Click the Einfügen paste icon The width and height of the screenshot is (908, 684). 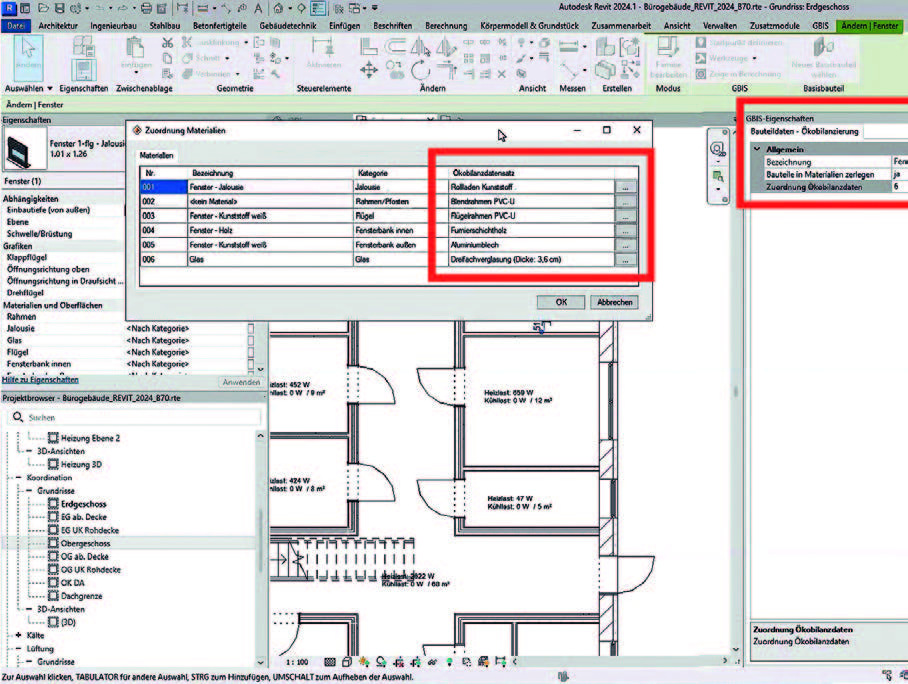136,49
